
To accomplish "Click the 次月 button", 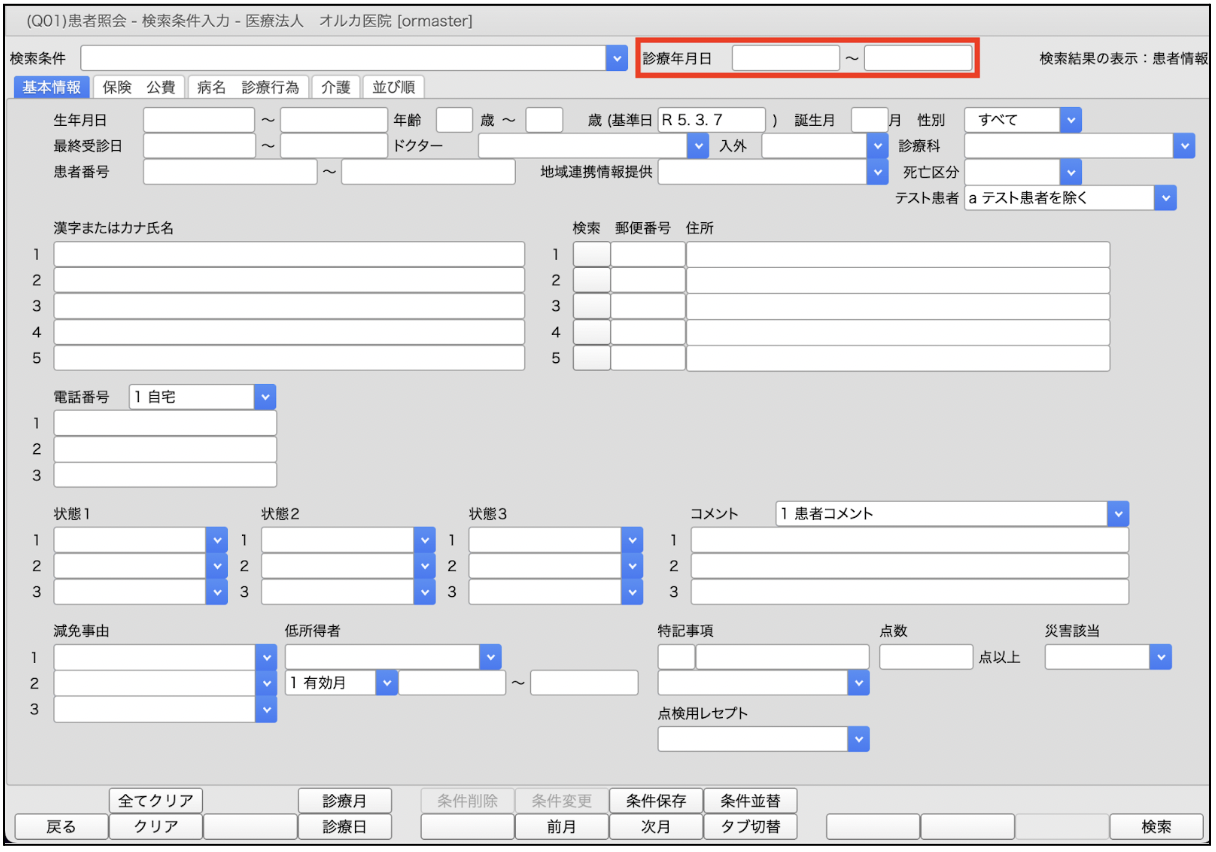I will (x=656, y=827).
